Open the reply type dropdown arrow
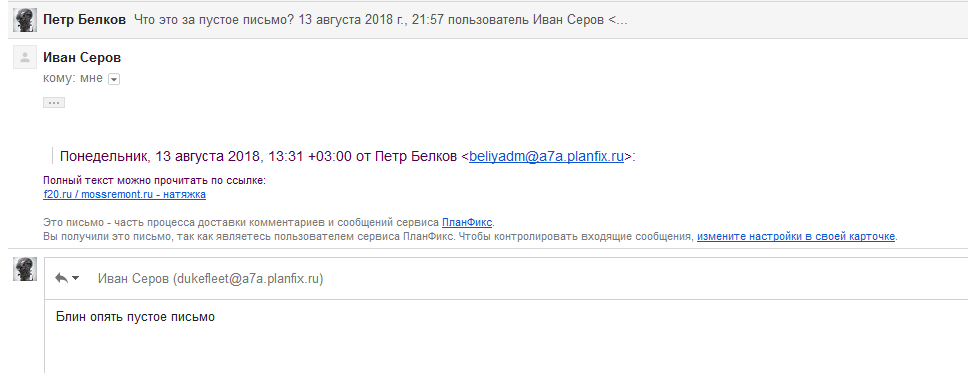 coord(76,279)
